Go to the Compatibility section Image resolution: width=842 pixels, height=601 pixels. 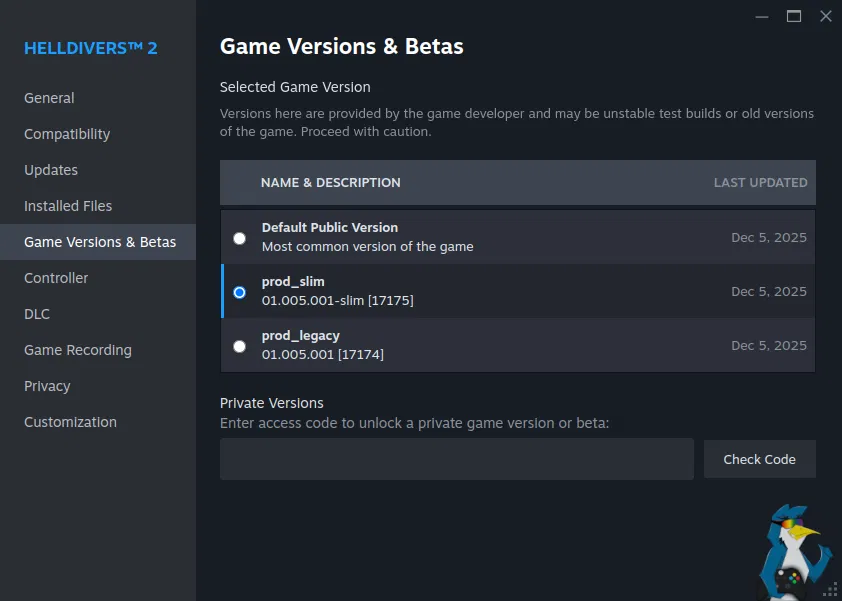point(67,134)
